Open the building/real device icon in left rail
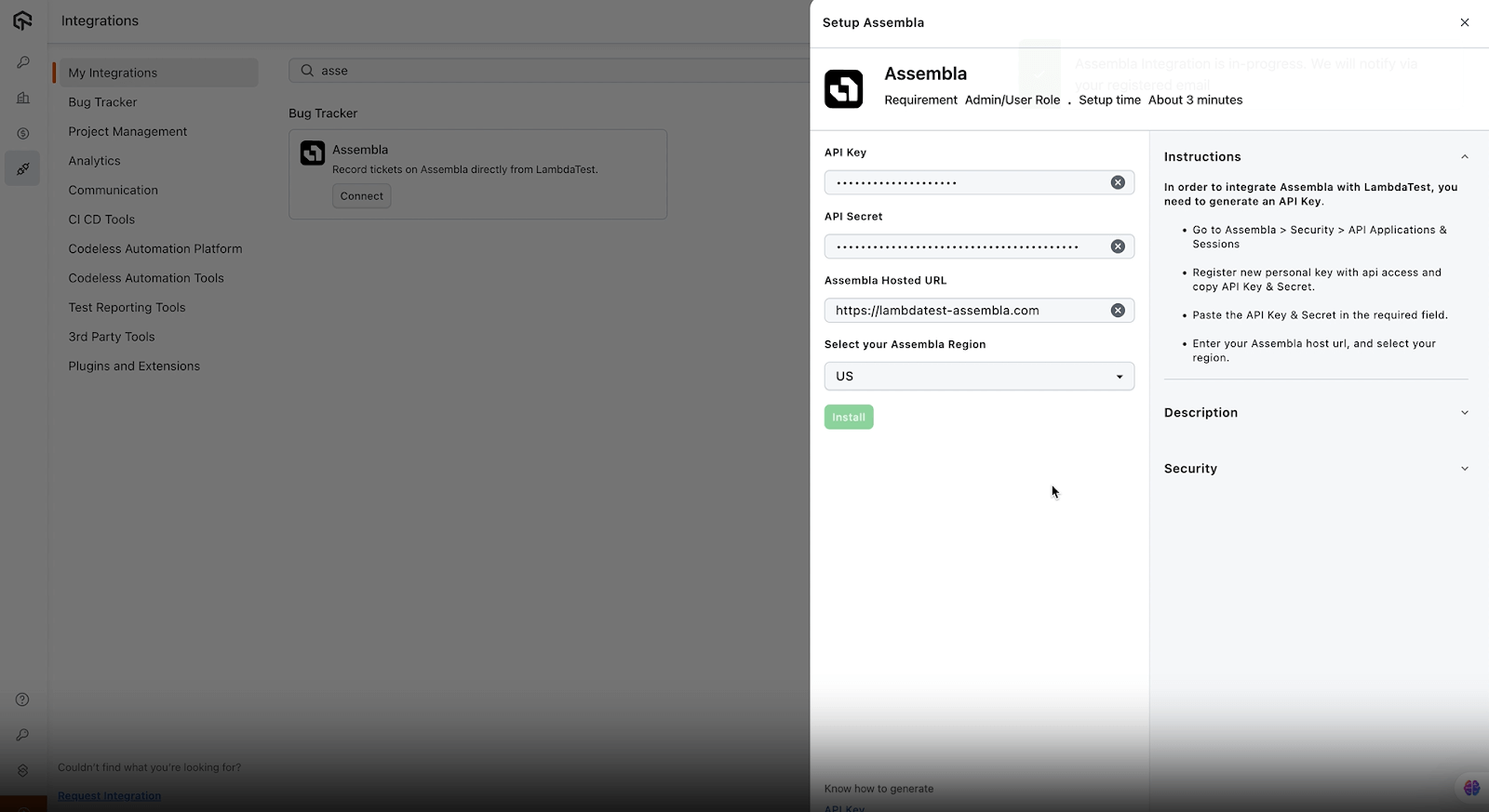The image size is (1489, 812). (x=22, y=98)
